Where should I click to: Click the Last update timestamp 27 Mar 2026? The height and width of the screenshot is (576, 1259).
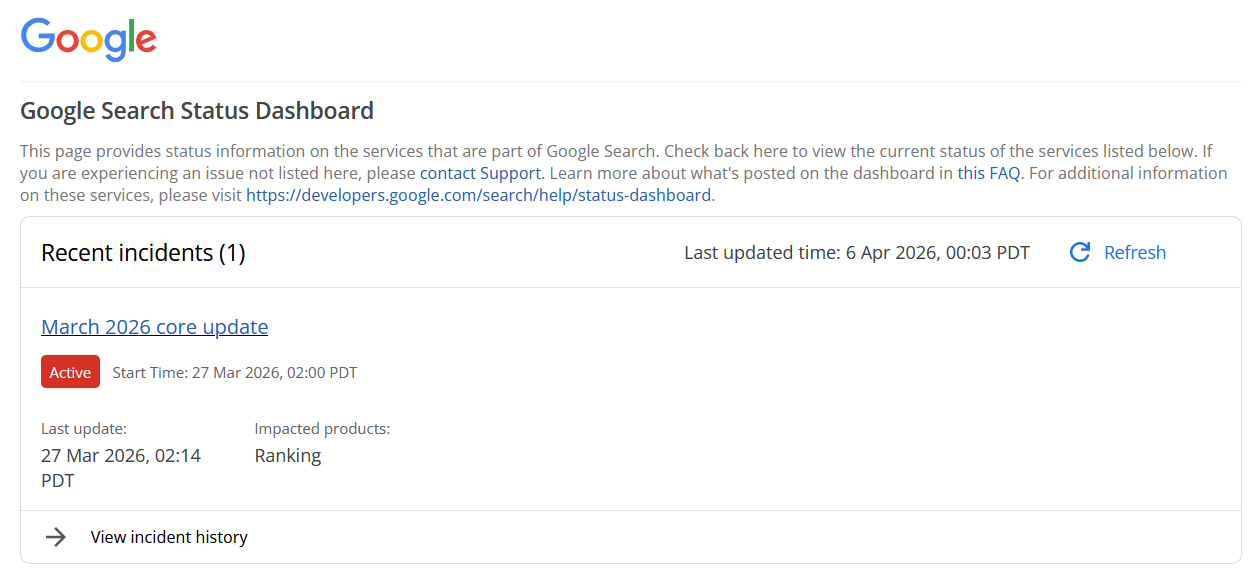pos(120,455)
